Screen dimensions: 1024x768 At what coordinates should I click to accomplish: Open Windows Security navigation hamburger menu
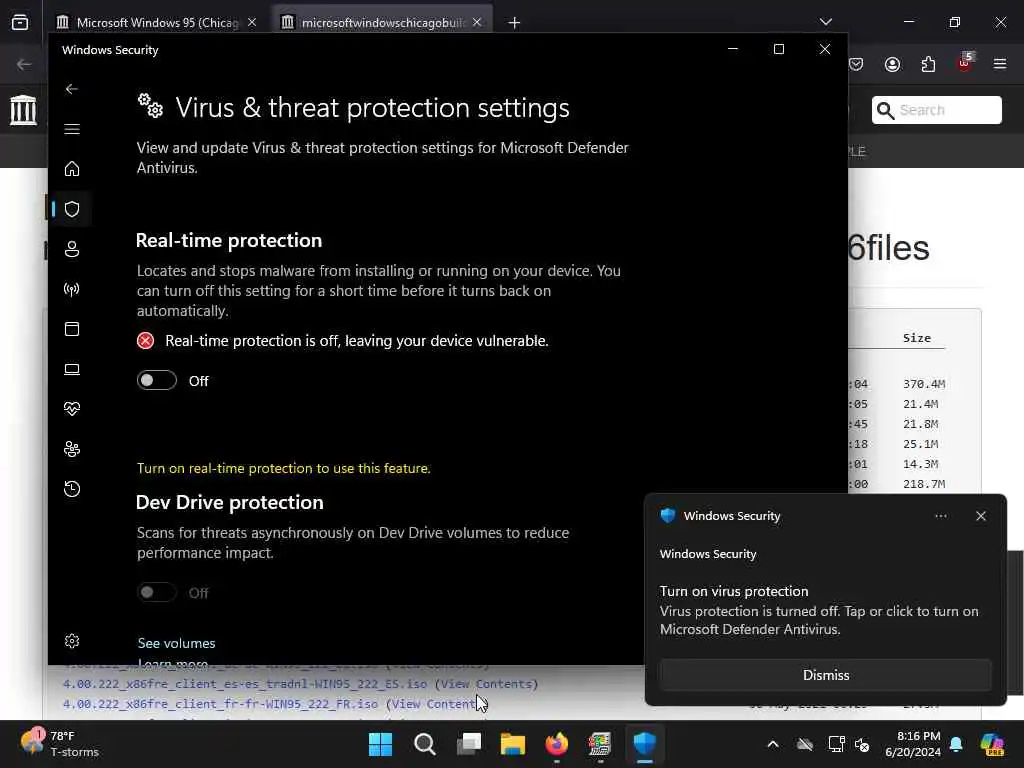point(72,129)
